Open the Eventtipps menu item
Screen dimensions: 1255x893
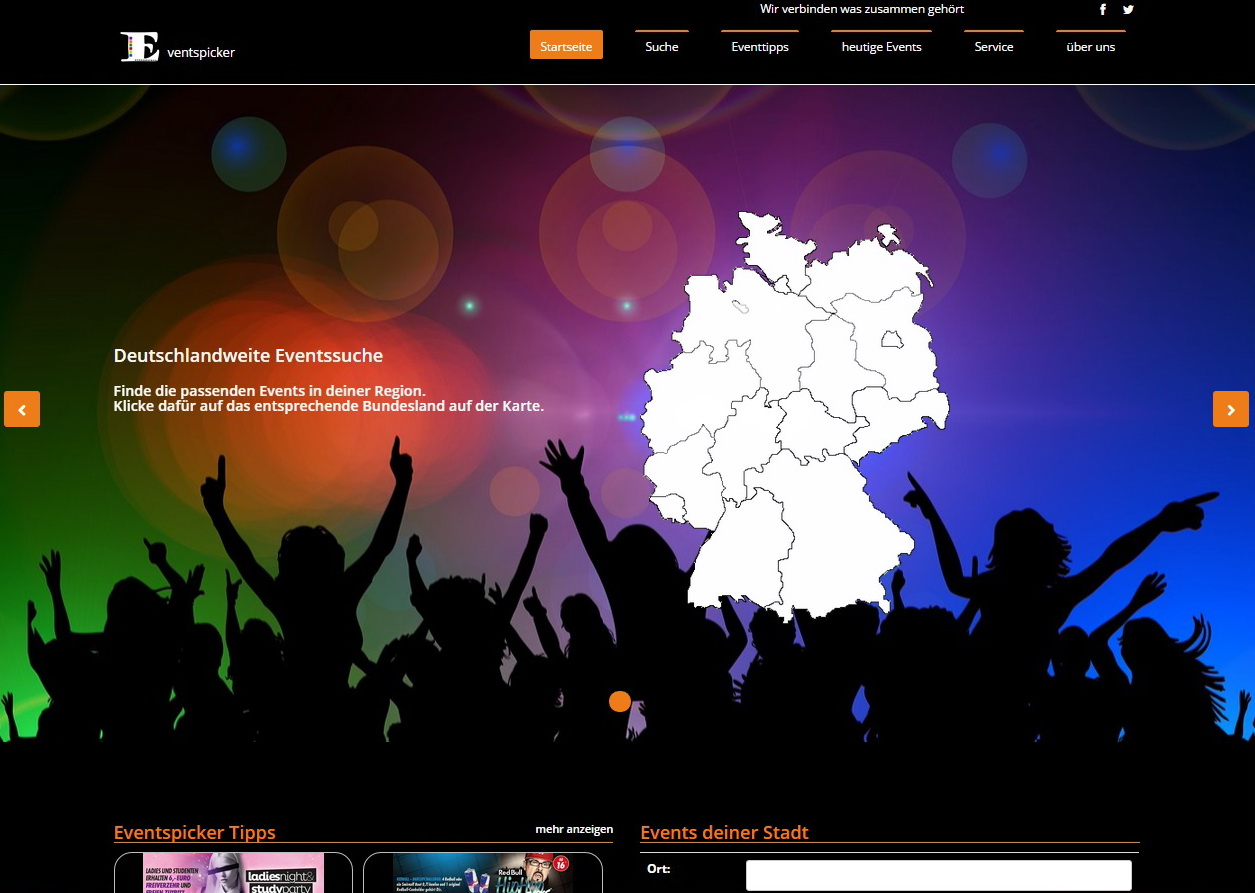(760, 46)
